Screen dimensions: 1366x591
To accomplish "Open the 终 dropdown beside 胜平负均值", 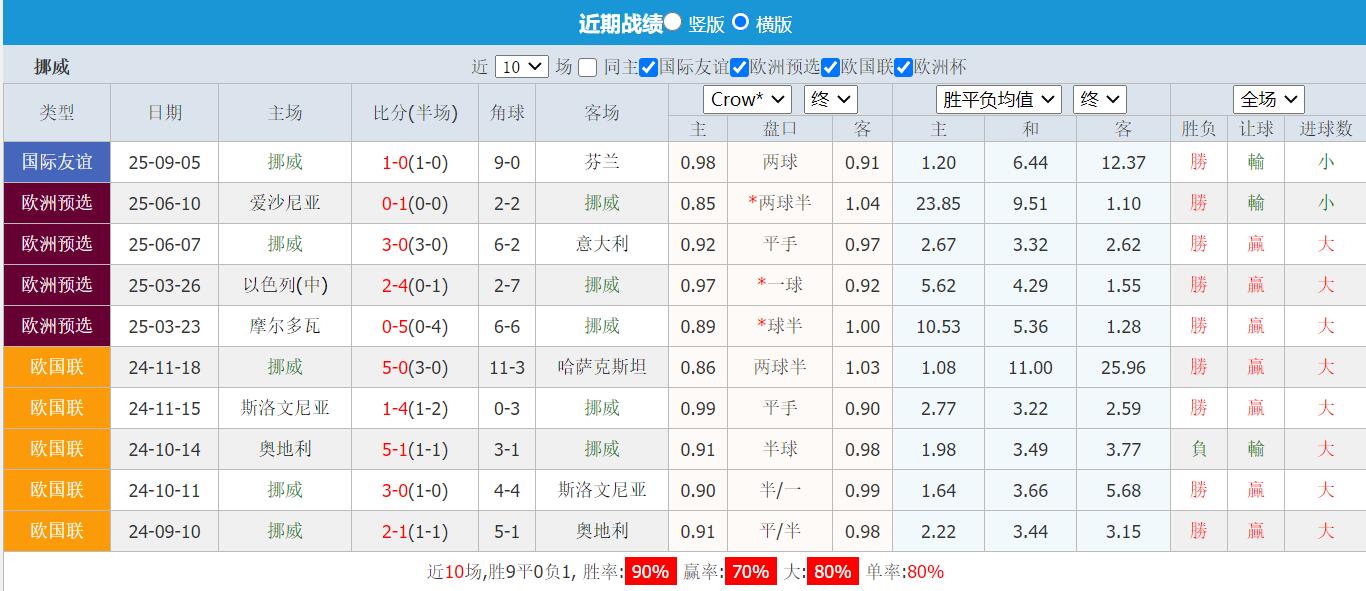I will (x=1099, y=98).
